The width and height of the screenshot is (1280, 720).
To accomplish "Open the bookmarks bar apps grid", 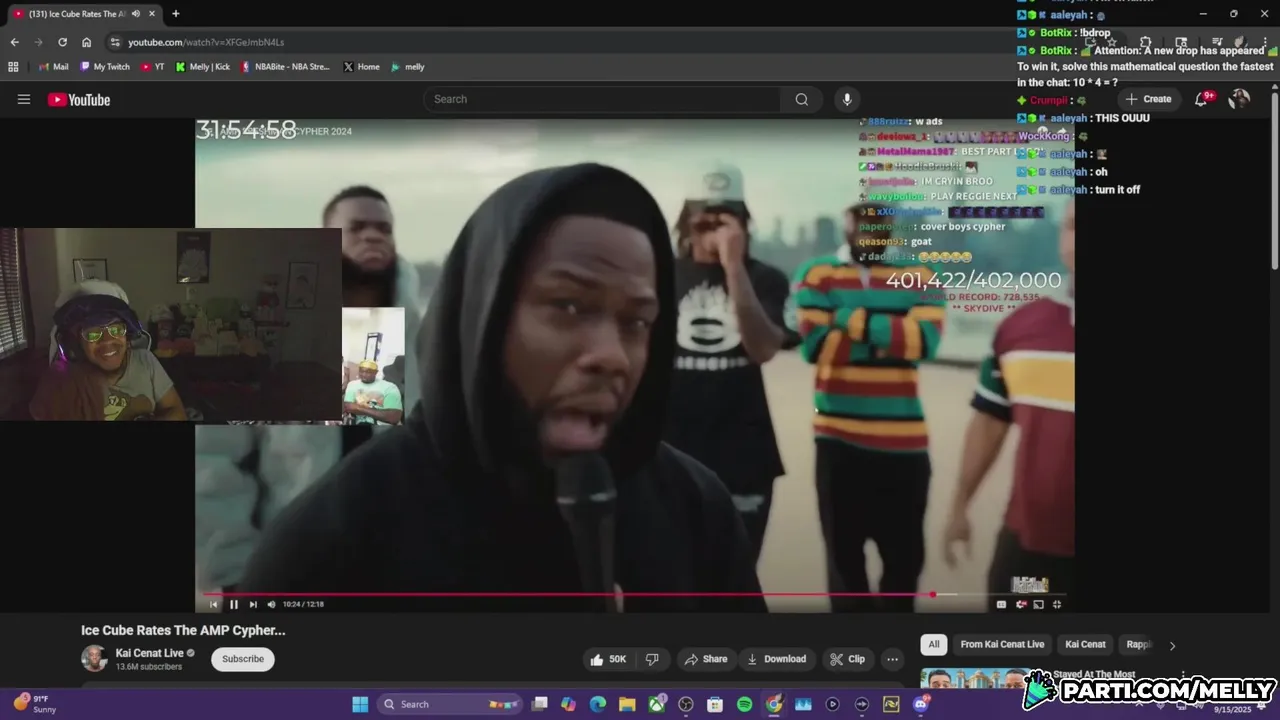I will 13,67.
